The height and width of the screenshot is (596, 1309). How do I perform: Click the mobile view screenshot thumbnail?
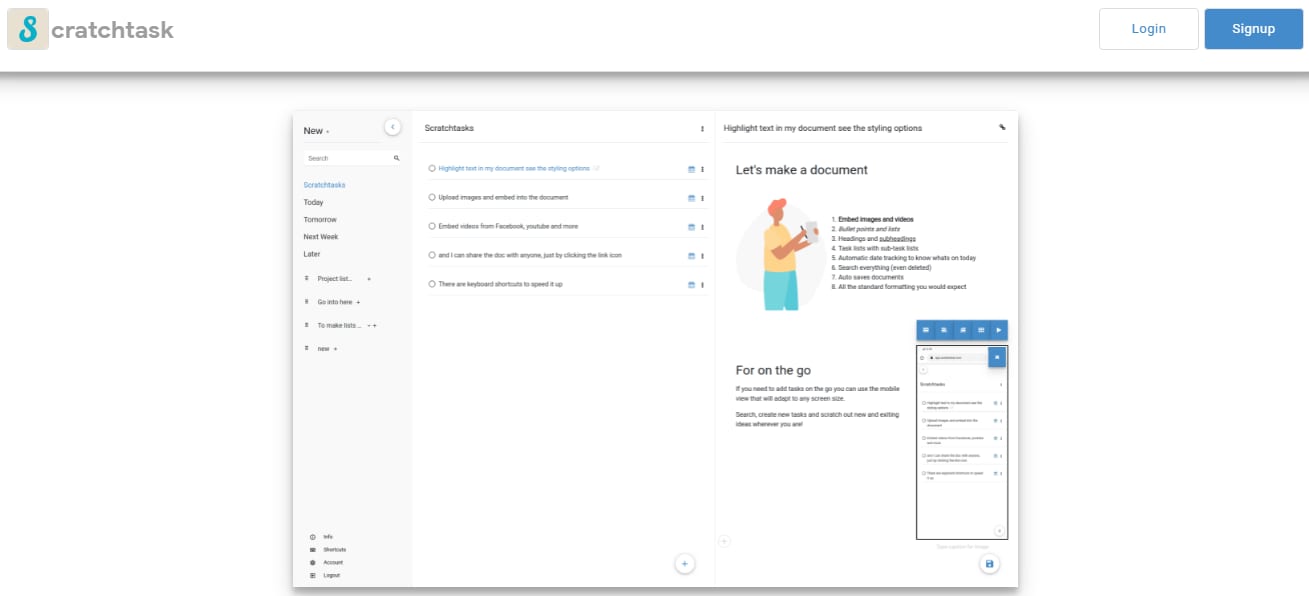(962, 443)
